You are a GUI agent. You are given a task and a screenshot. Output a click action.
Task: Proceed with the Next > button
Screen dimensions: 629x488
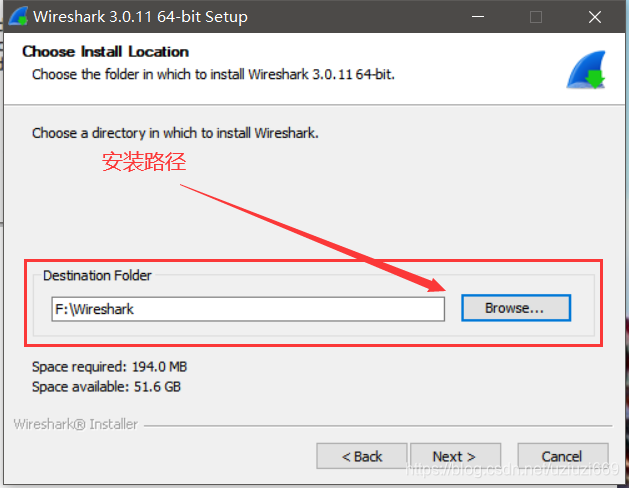coord(455,456)
